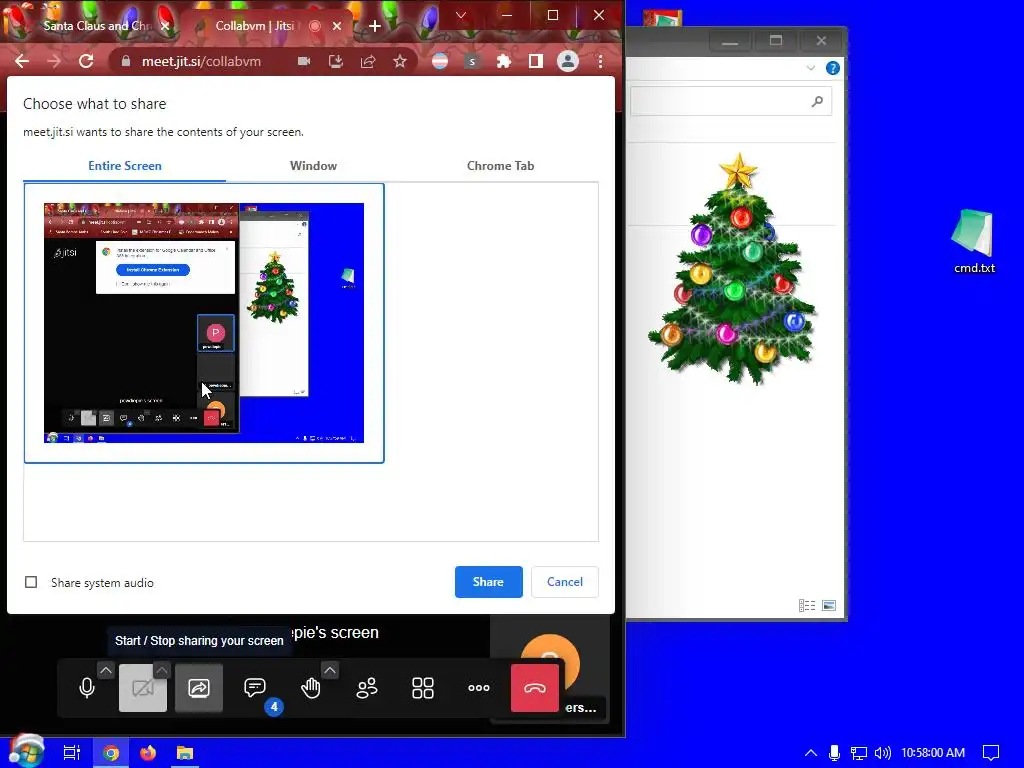Image resolution: width=1024 pixels, height=768 pixels.
Task: Open the notification center
Action: 991,753
